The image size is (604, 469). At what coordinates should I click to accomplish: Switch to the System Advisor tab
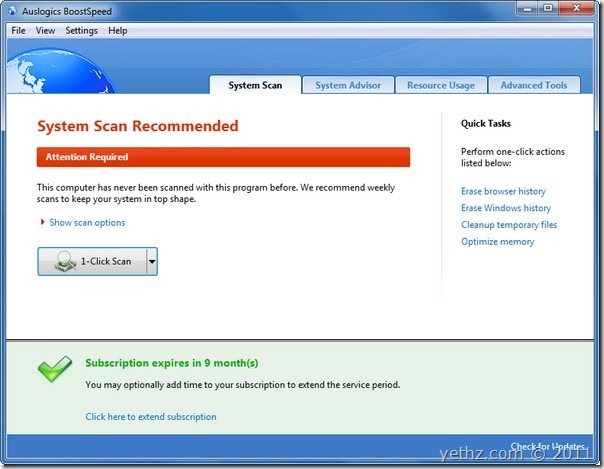click(348, 85)
